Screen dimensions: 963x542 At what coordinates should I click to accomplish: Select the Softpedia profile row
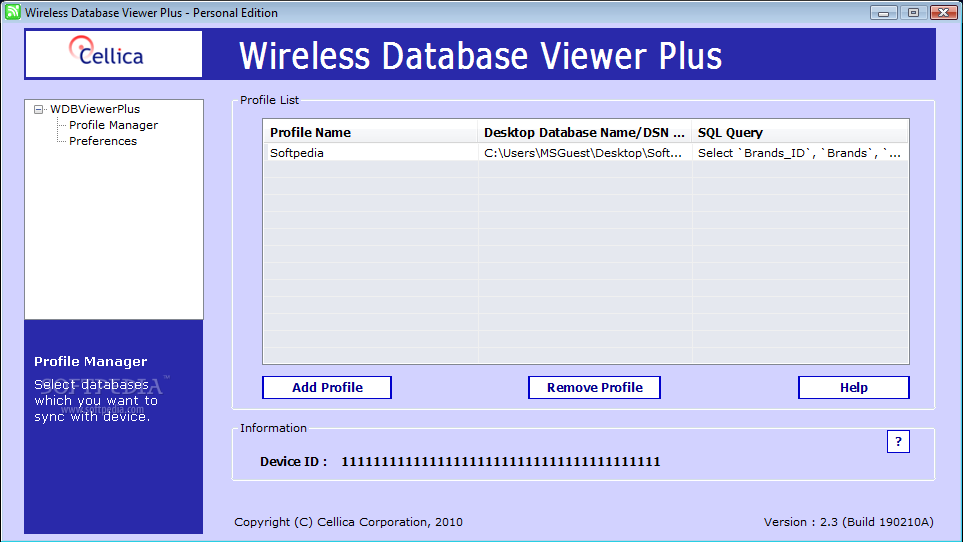coord(585,153)
